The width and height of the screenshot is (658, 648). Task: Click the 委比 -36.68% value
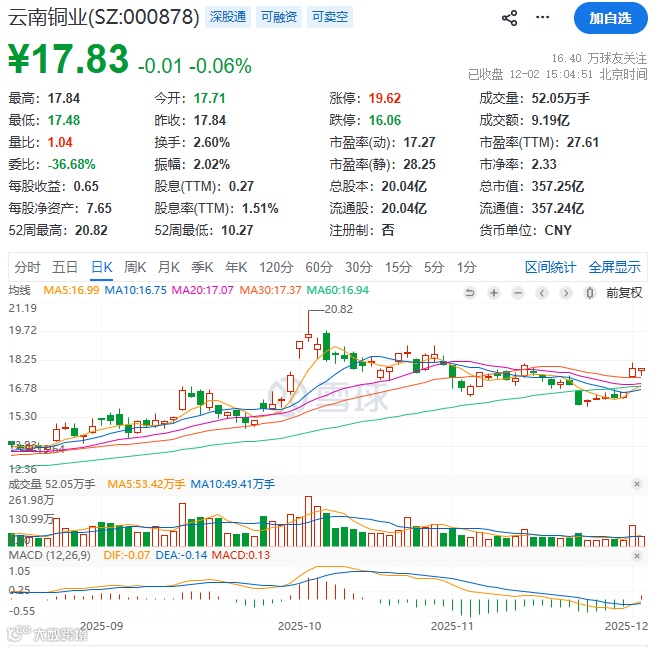point(71,164)
